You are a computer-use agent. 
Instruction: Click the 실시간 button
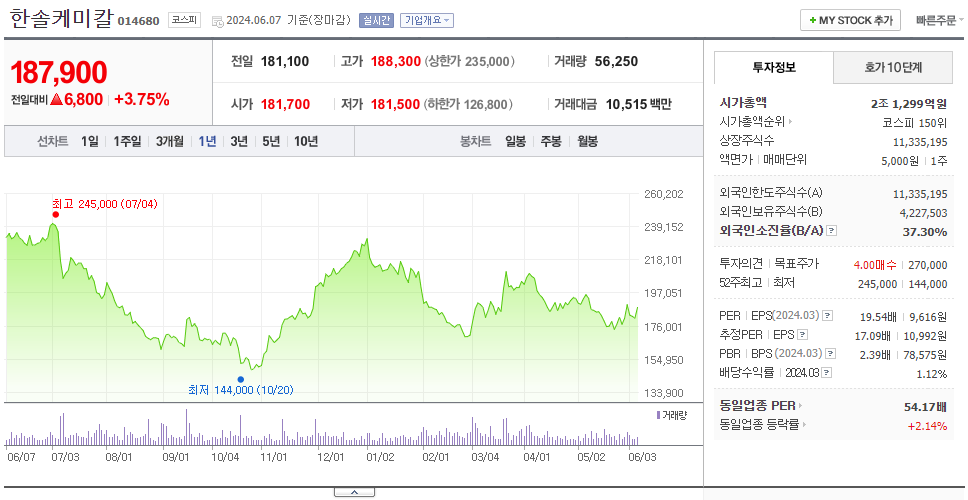point(376,20)
